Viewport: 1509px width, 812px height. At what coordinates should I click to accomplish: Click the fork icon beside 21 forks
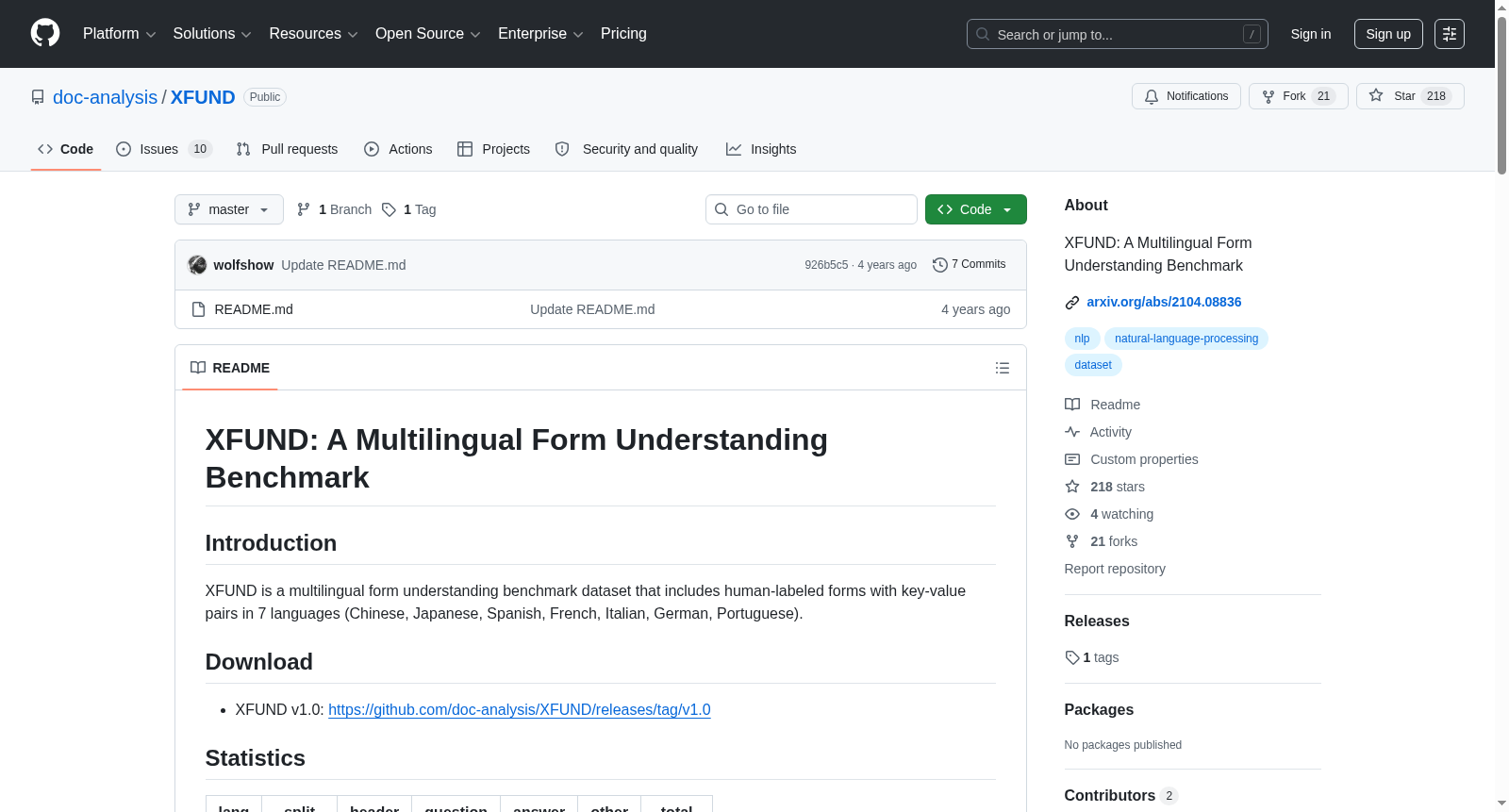point(1072,541)
